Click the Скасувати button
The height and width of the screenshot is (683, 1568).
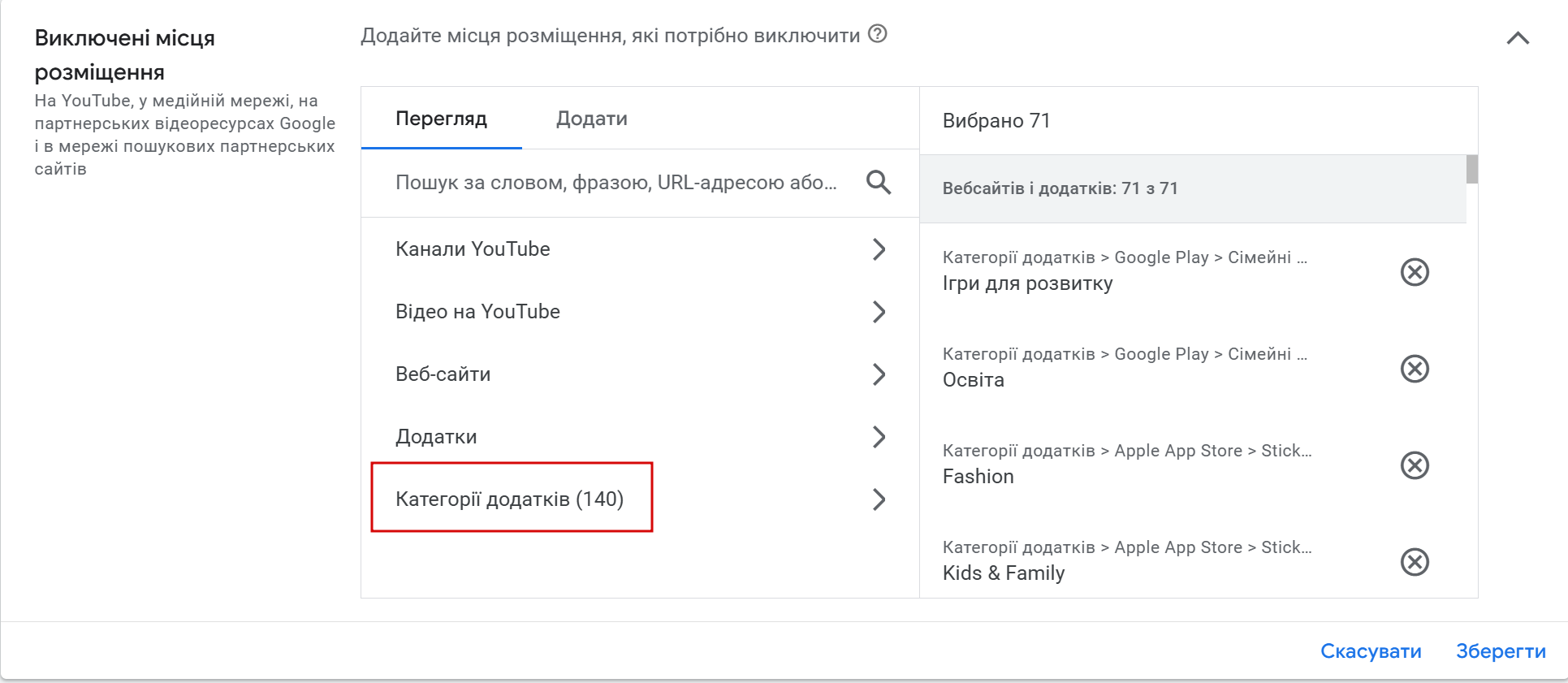(x=1370, y=651)
